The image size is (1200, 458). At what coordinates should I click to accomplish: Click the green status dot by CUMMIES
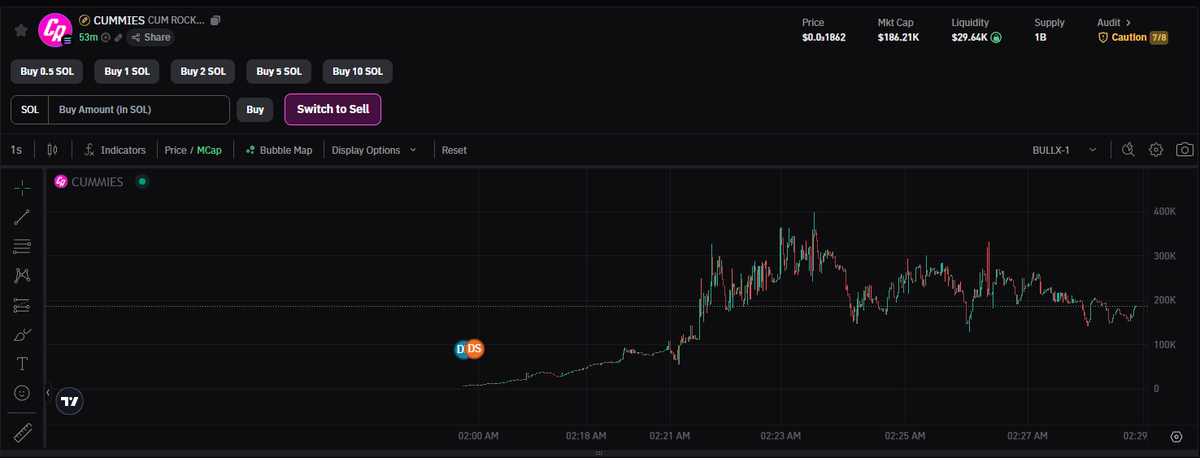click(142, 182)
